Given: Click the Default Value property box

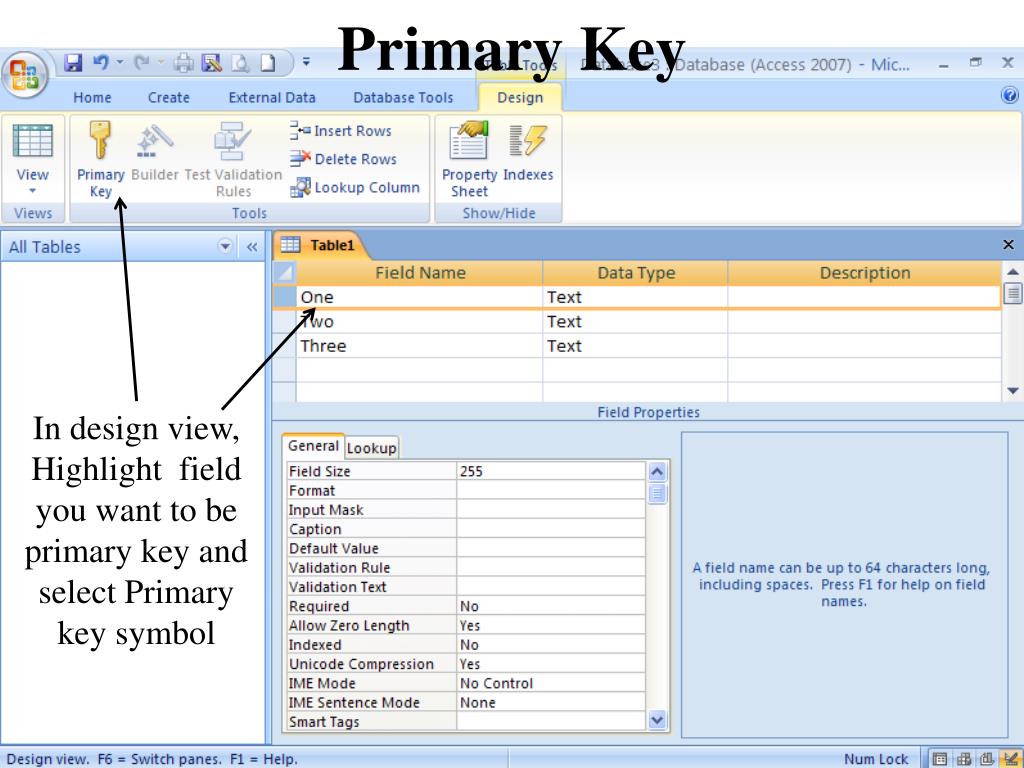Looking at the screenshot, I should pyautogui.click(x=551, y=549).
